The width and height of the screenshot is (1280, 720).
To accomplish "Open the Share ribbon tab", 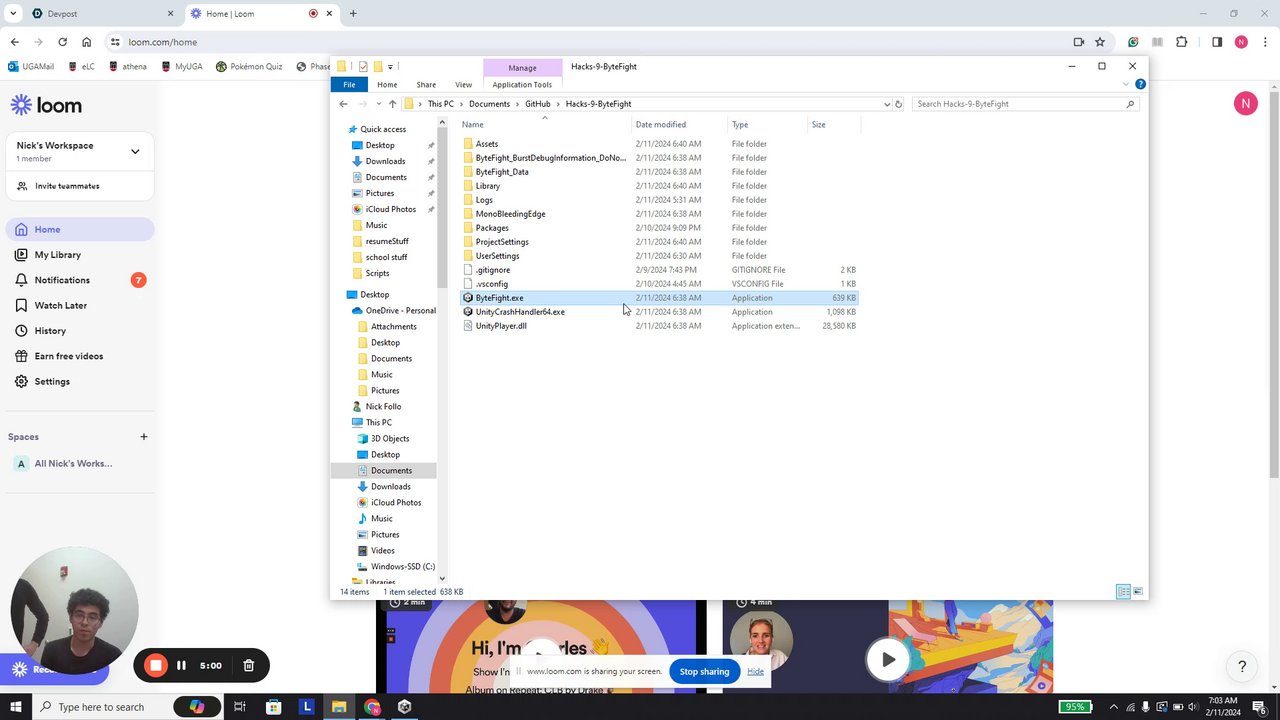I will (x=426, y=85).
